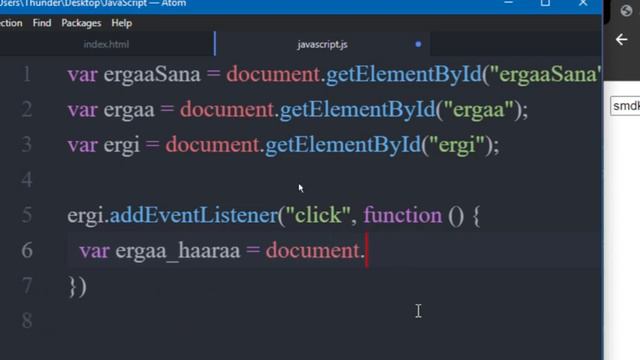Switch to the index.html tab

[106, 44]
